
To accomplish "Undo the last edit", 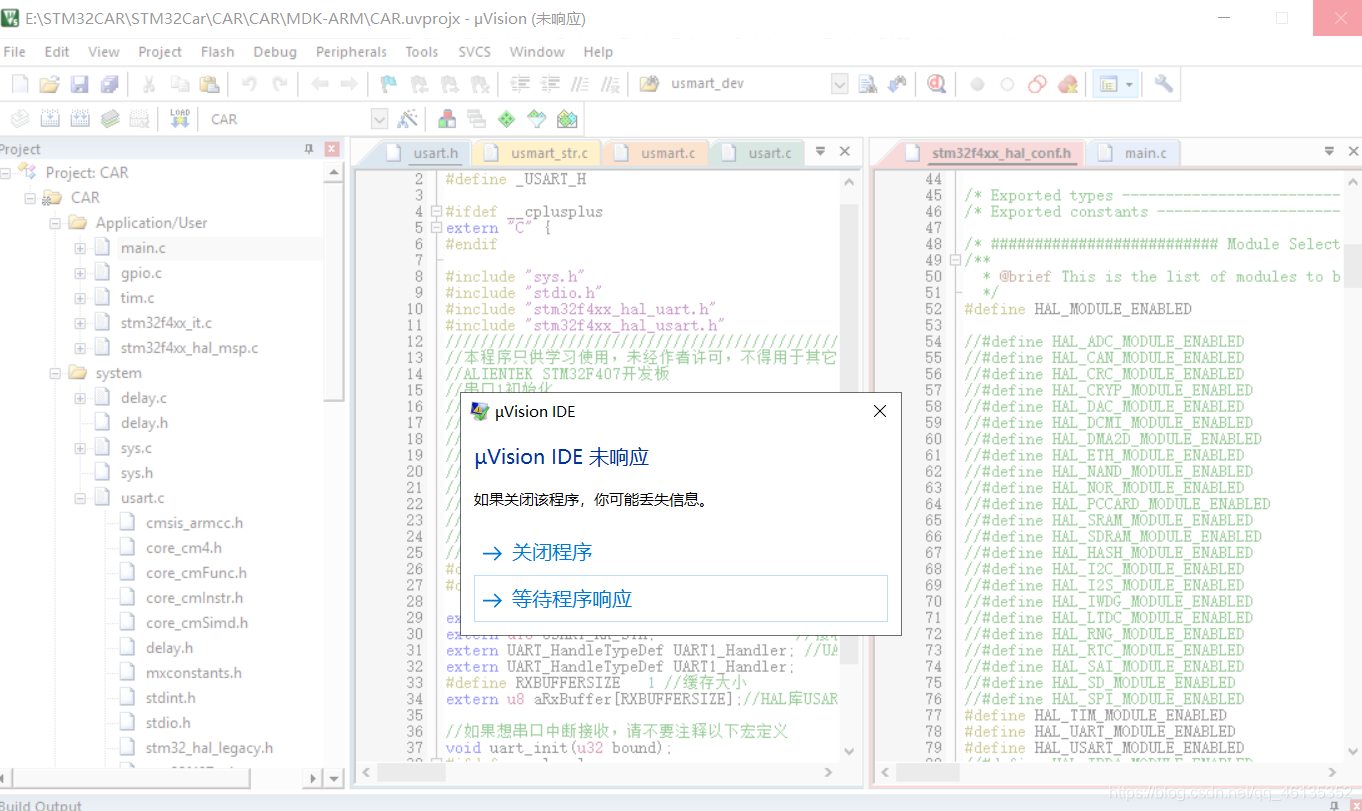I will [249, 84].
